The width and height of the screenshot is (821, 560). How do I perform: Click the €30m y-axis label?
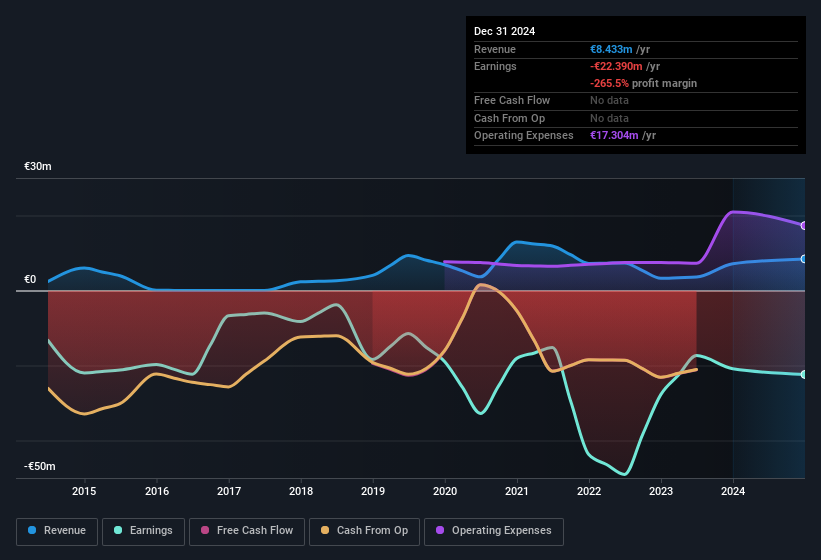[38, 166]
